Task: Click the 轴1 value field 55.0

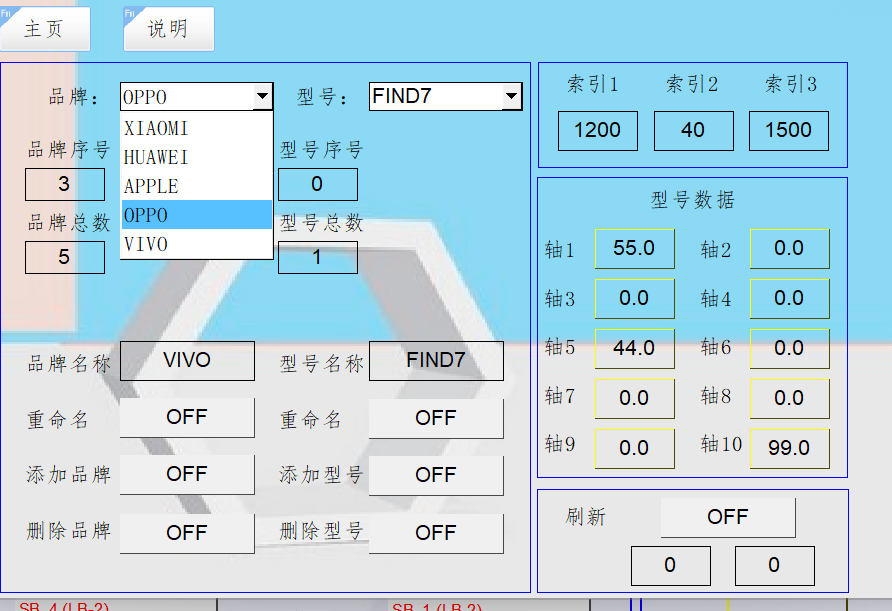Action: coord(634,248)
